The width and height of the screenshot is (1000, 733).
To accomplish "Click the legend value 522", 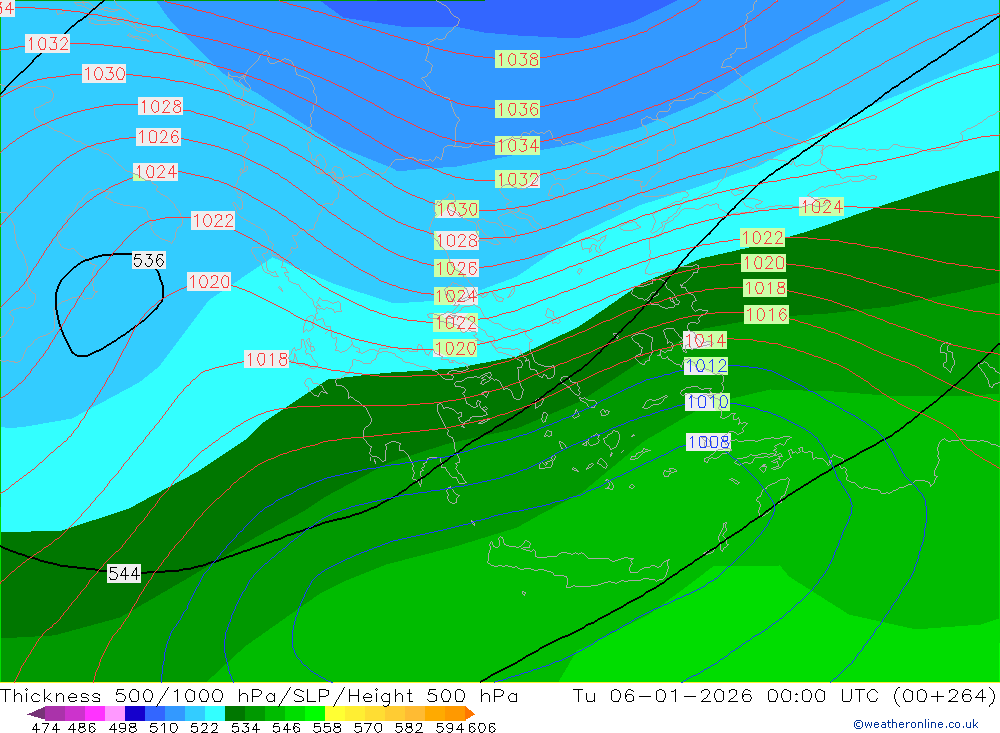I will (204, 727).
